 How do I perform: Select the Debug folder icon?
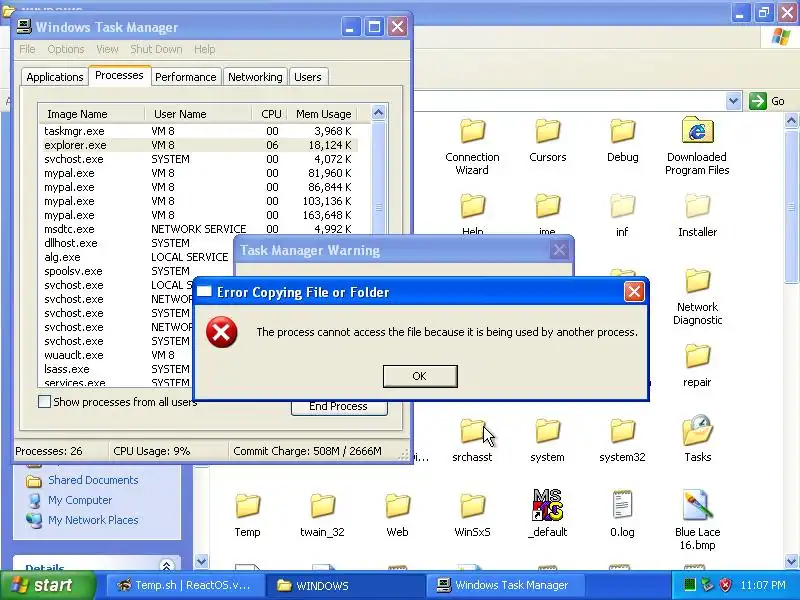pos(622,131)
